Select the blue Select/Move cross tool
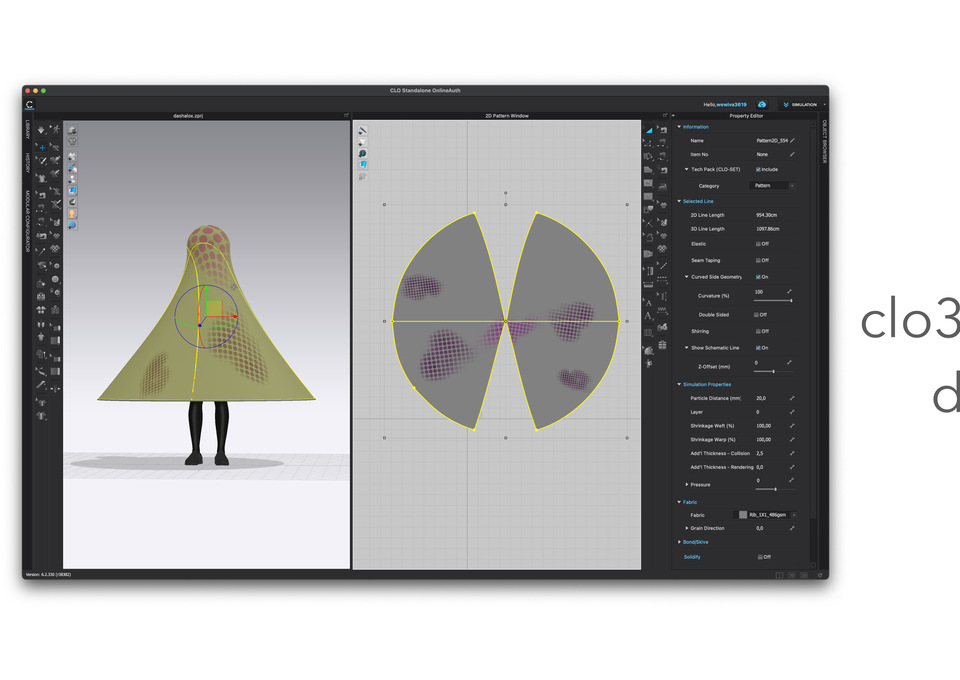This screenshot has height=680, width=960. [42, 147]
